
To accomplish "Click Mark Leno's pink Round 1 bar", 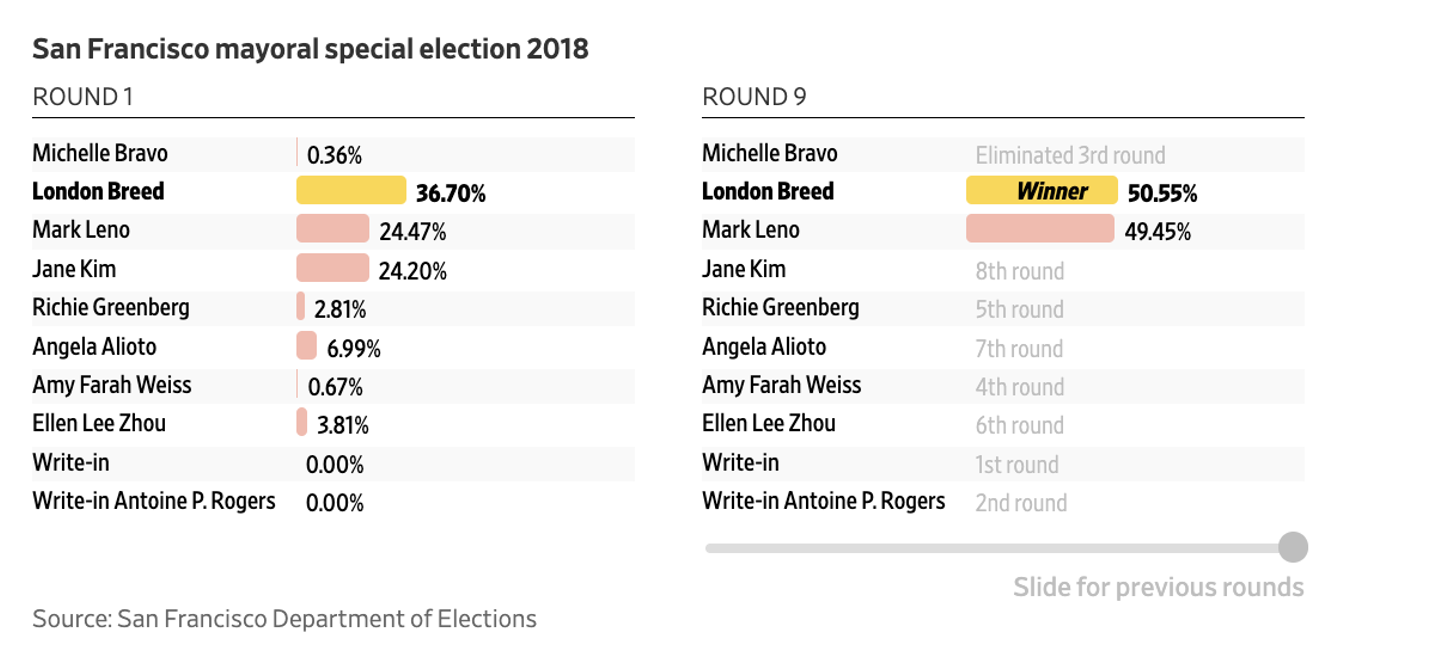I will [333, 230].
